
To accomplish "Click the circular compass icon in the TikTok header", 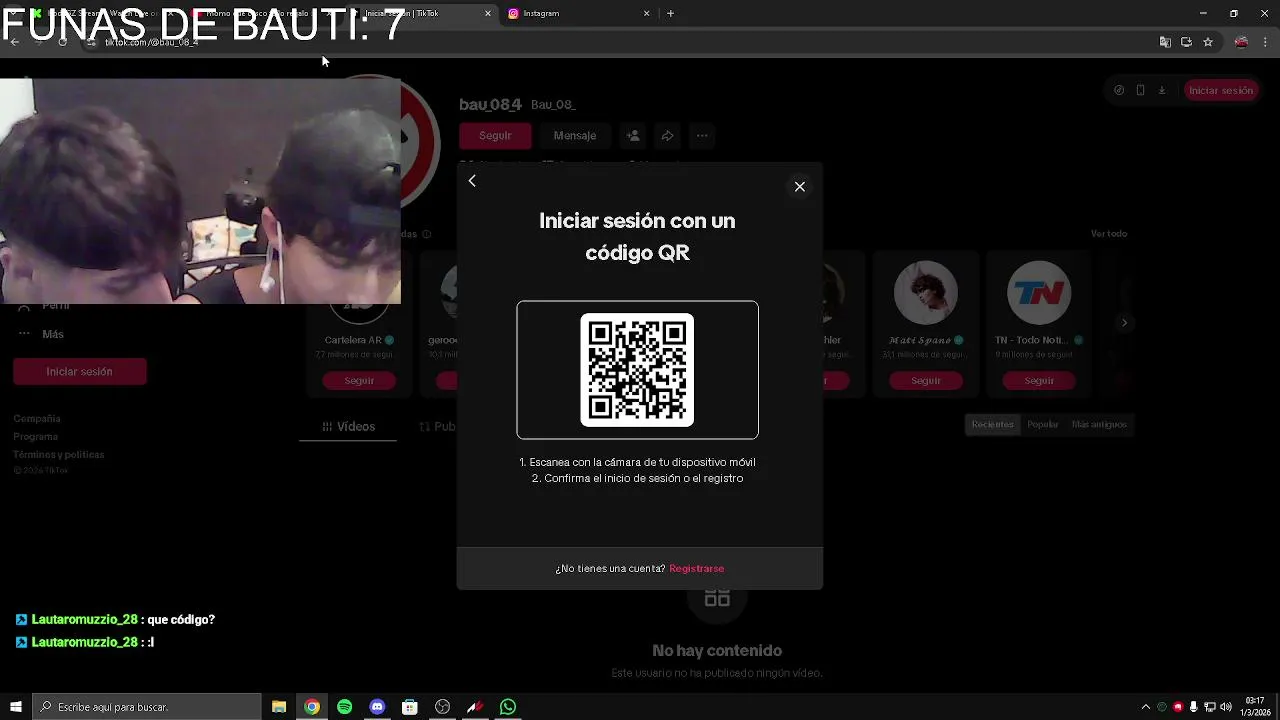I will [1119, 90].
